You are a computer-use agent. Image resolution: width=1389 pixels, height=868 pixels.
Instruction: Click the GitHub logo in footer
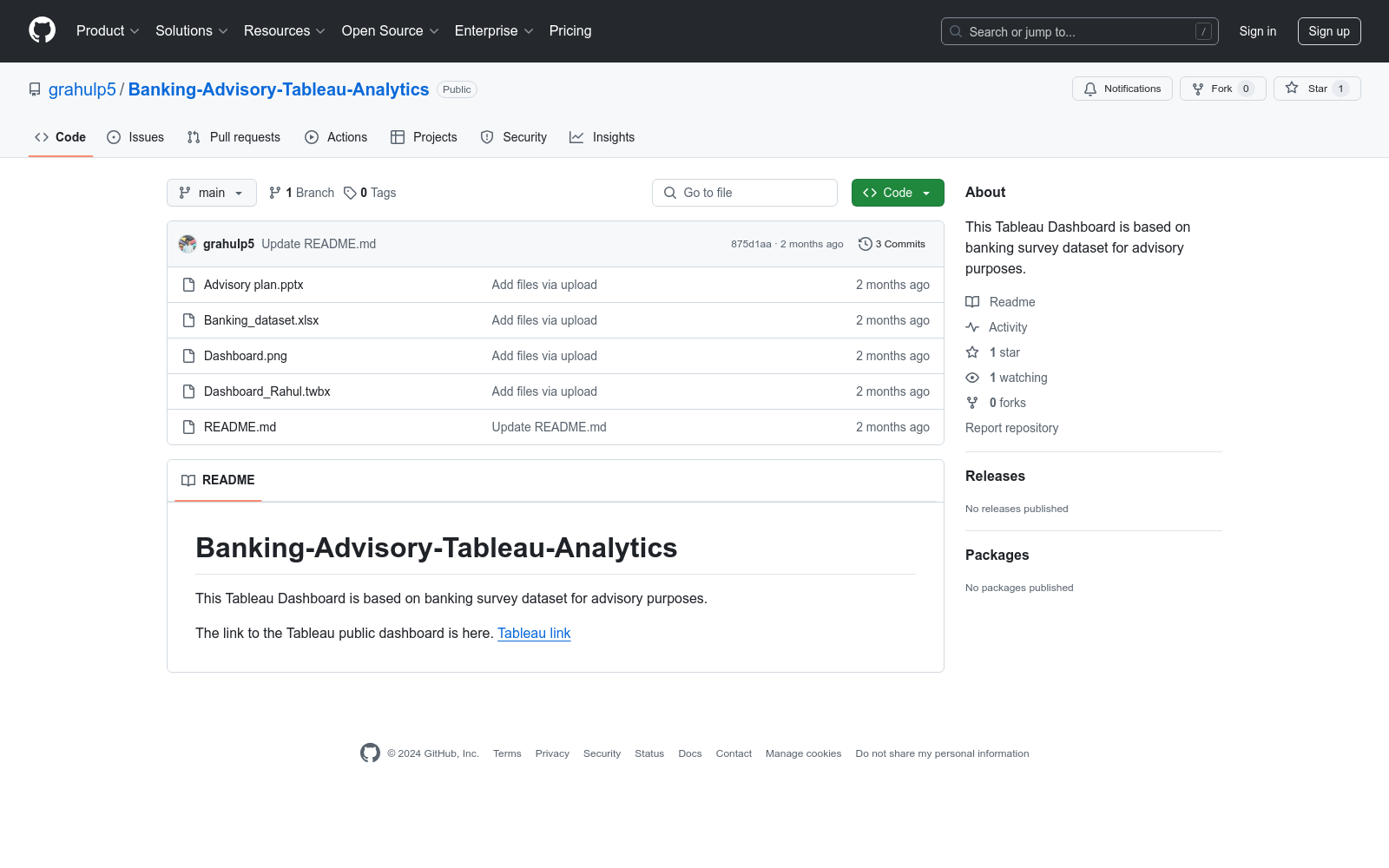[370, 753]
